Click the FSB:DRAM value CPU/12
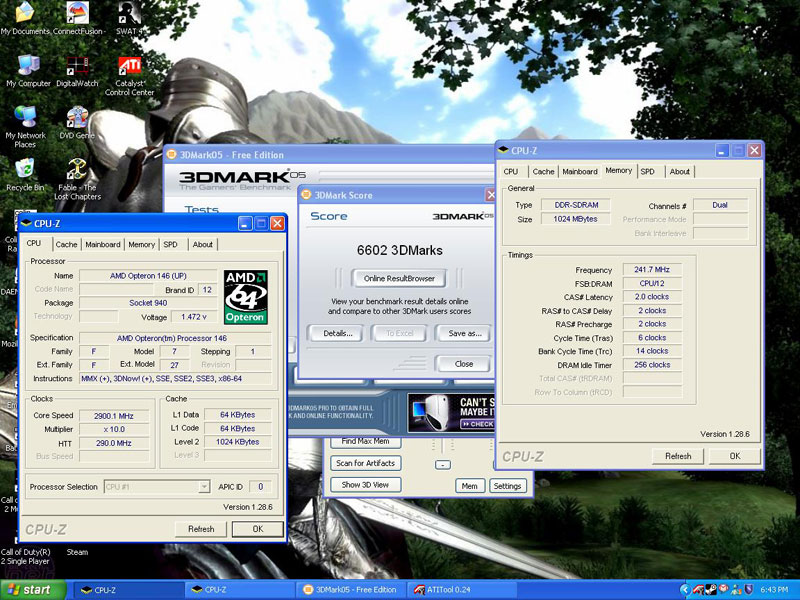800x600 pixels. pos(652,283)
